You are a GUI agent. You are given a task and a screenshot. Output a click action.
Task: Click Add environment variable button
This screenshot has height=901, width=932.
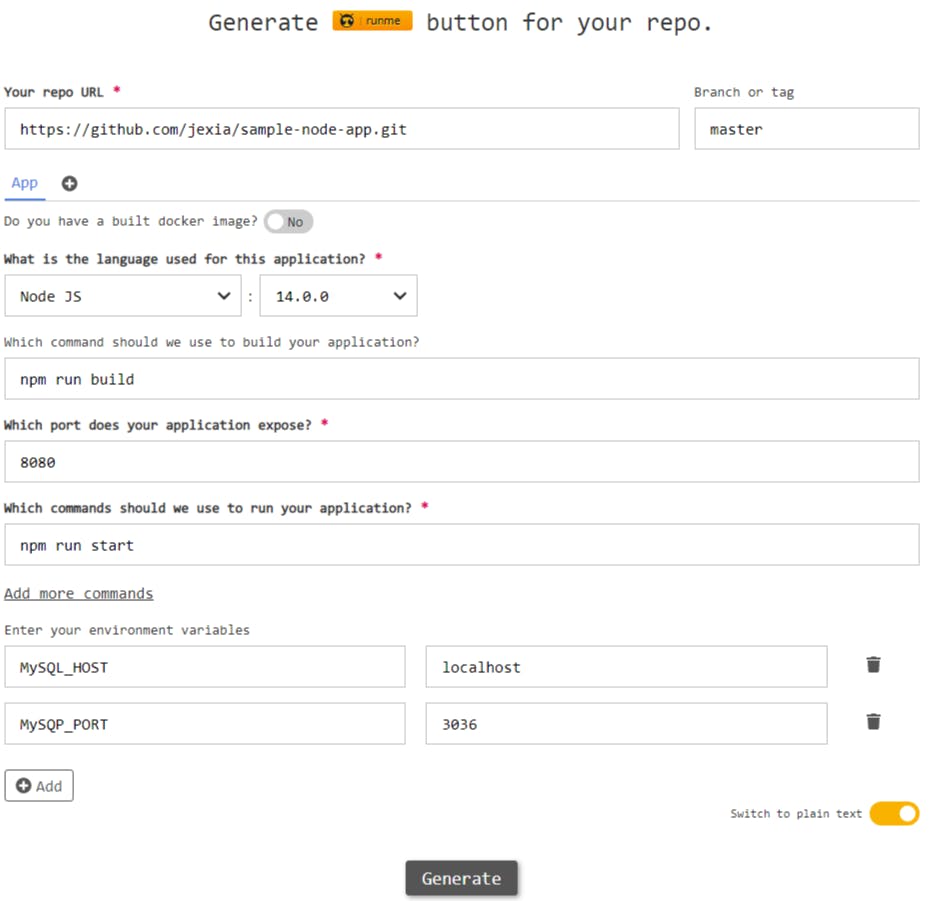[39, 786]
